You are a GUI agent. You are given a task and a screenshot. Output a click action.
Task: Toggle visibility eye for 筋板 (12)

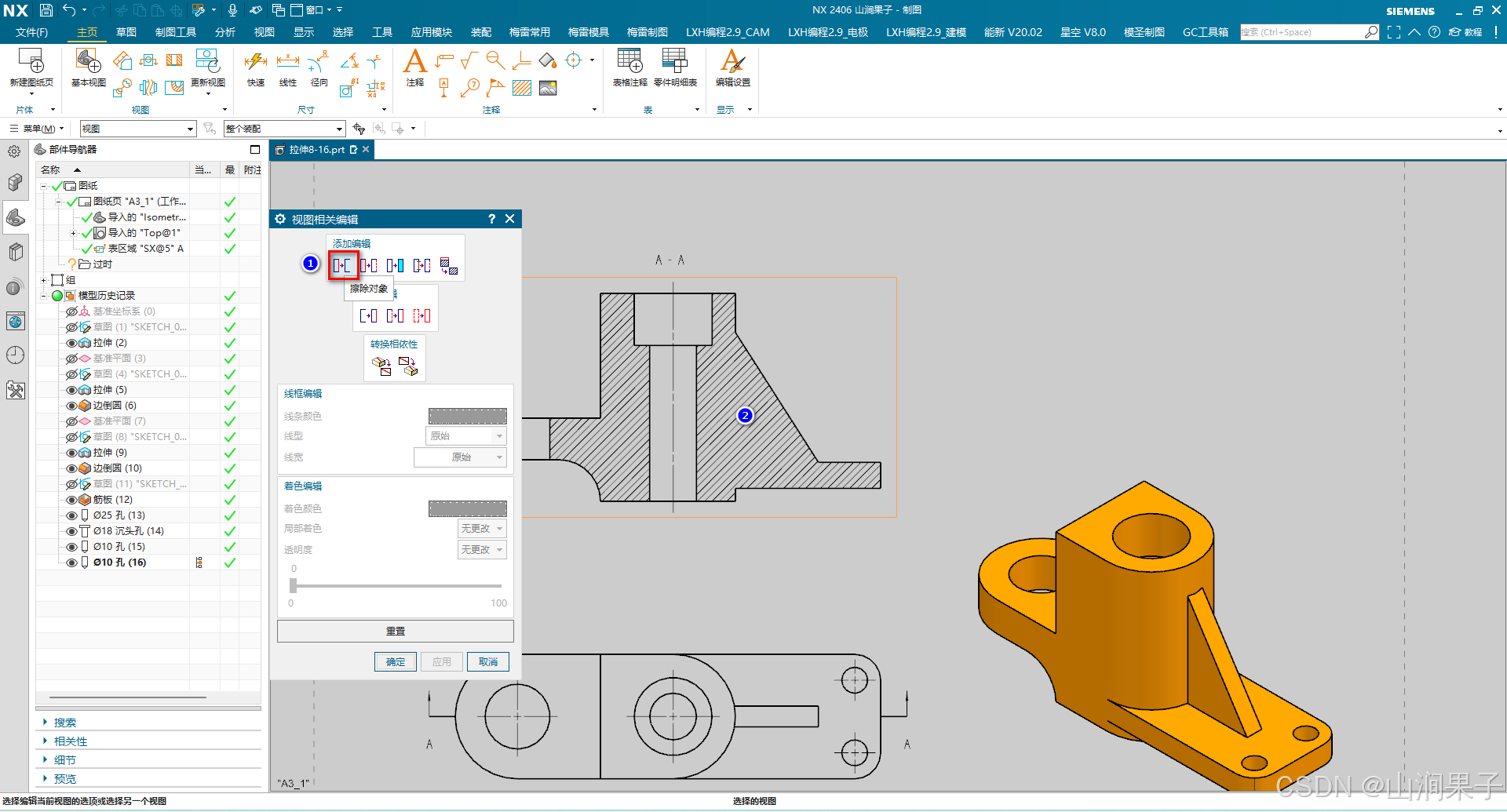pyautogui.click(x=71, y=500)
